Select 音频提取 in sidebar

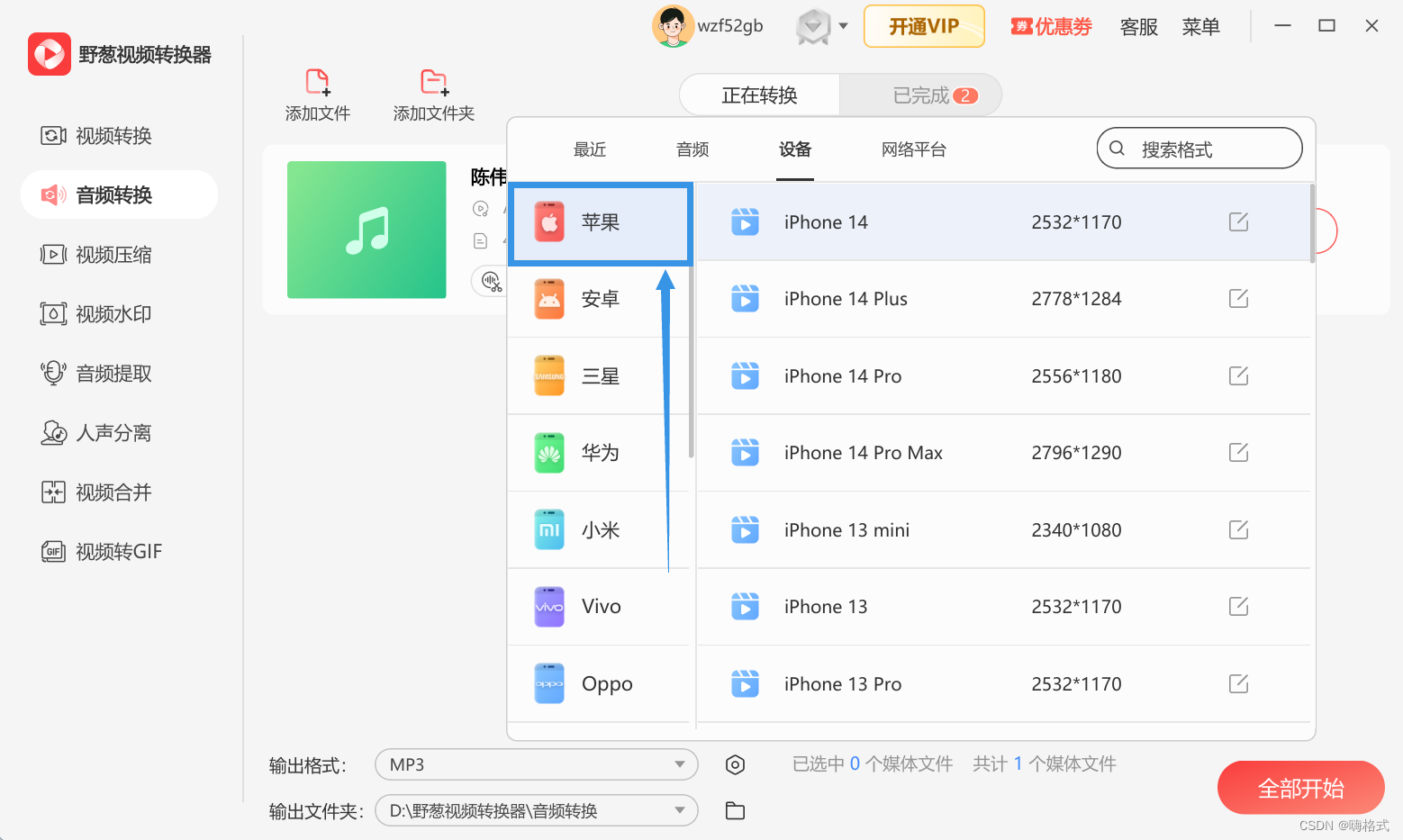(119, 374)
